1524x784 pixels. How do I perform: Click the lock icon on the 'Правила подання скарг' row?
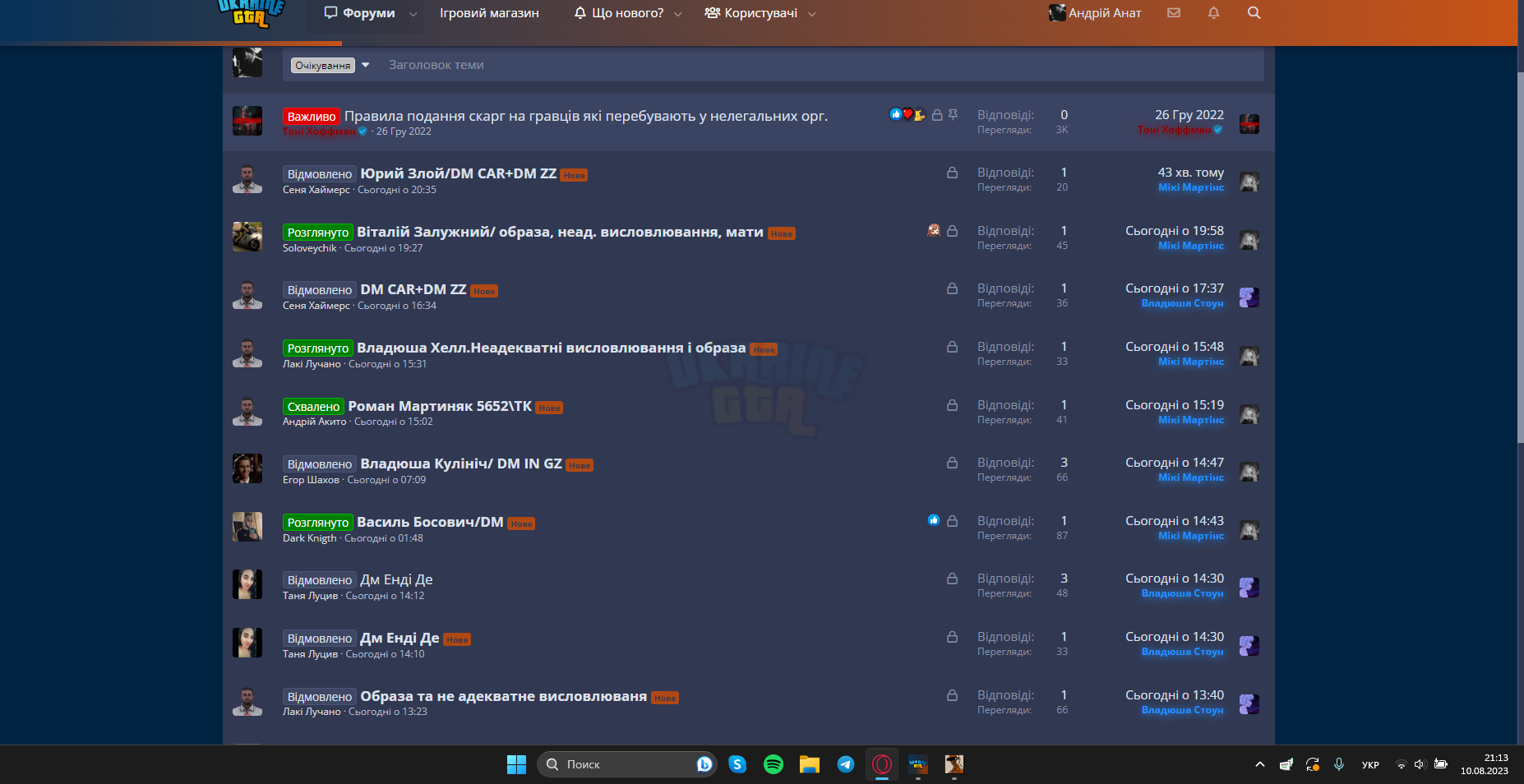click(937, 115)
